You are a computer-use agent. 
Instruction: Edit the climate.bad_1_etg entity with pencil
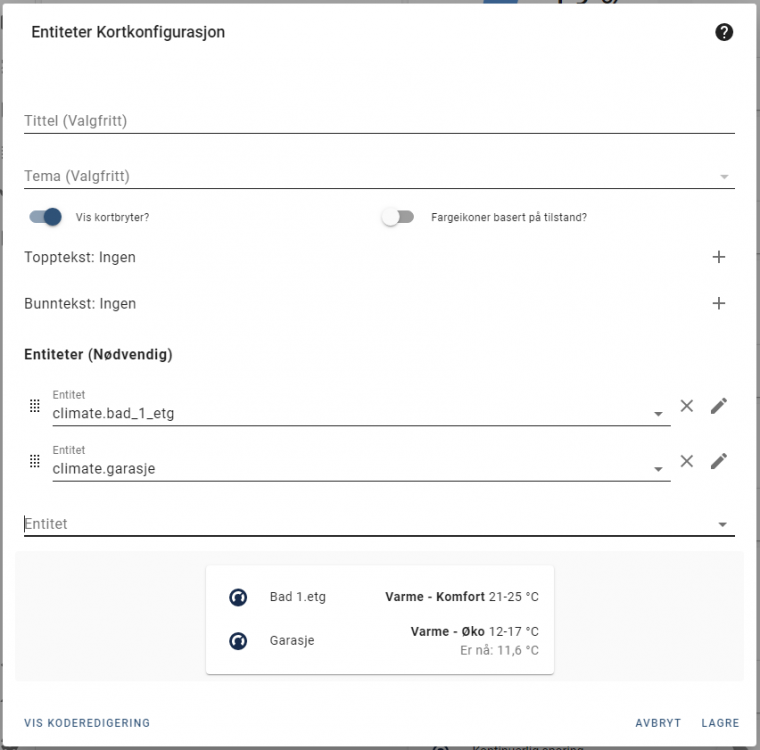pyautogui.click(x=719, y=406)
